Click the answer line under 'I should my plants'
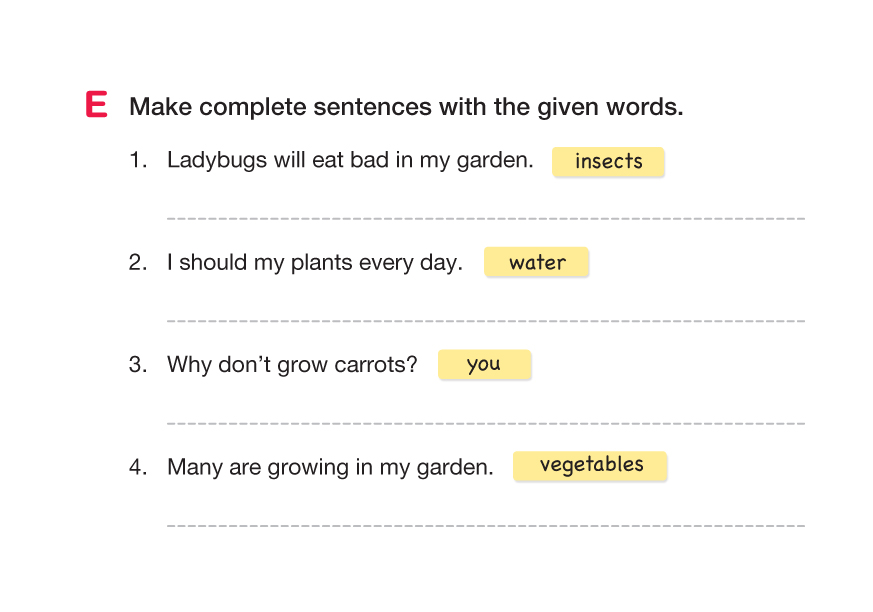The height and width of the screenshot is (612, 873). pyautogui.click(x=485, y=320)
